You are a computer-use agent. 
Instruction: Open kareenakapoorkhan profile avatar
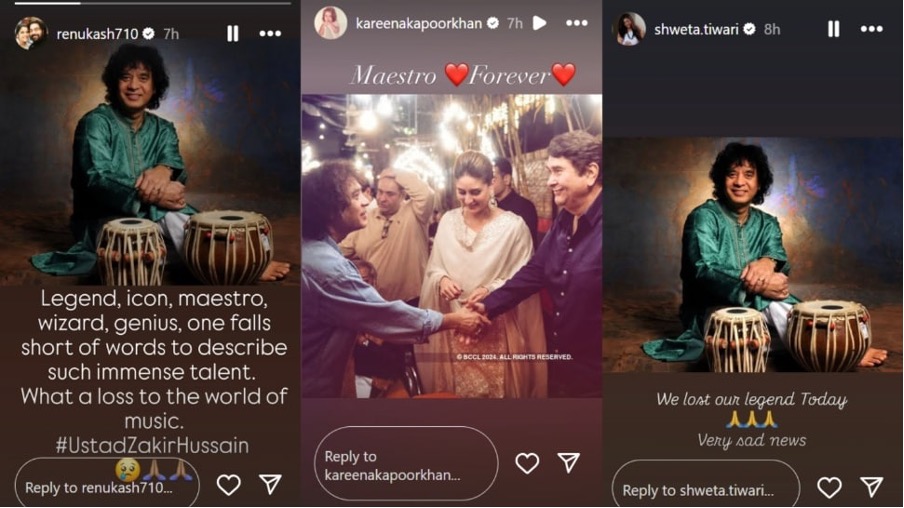point(330,23)
